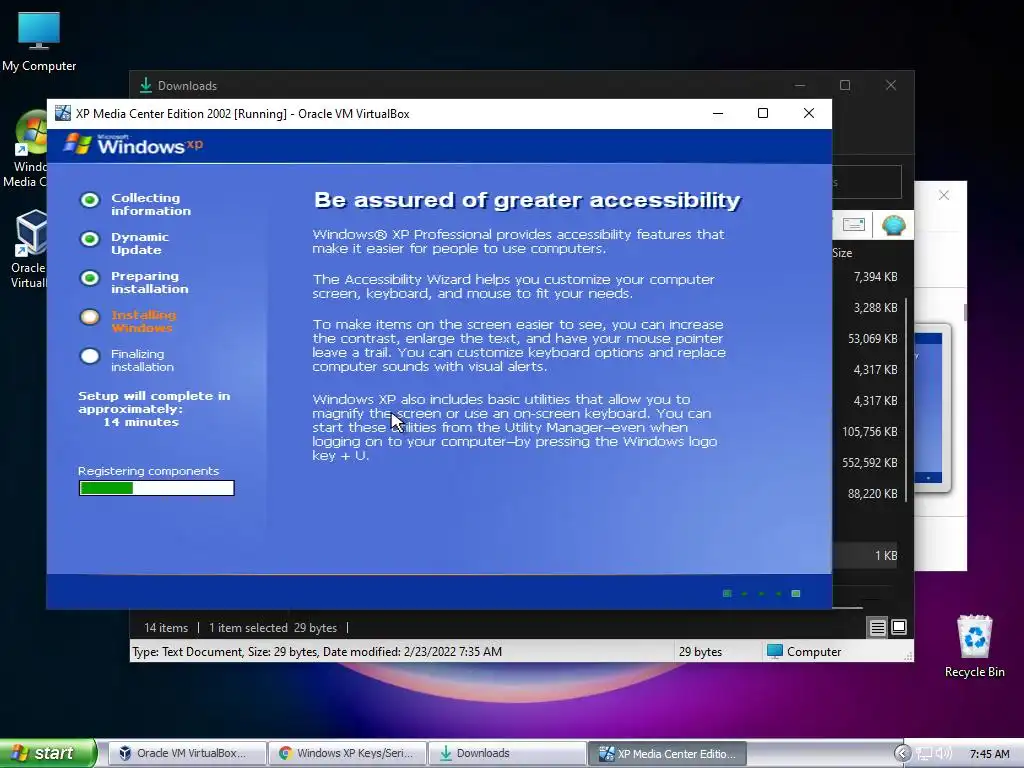Close the XP Media Center VirtualBox window
Screen dimensions: 1024x768
point(808,113)
